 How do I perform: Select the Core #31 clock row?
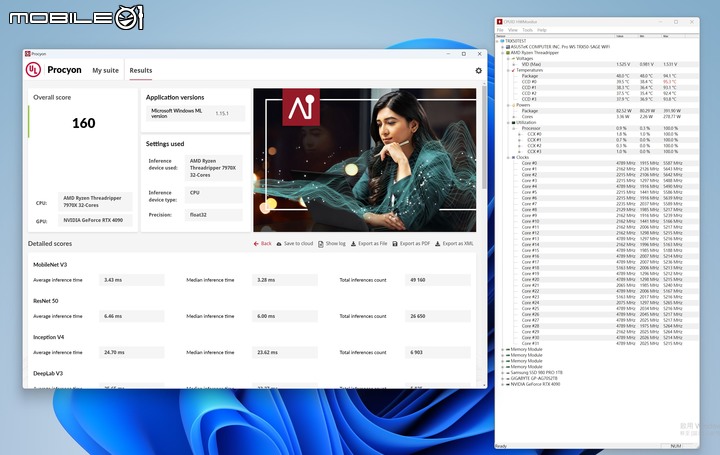597,343
